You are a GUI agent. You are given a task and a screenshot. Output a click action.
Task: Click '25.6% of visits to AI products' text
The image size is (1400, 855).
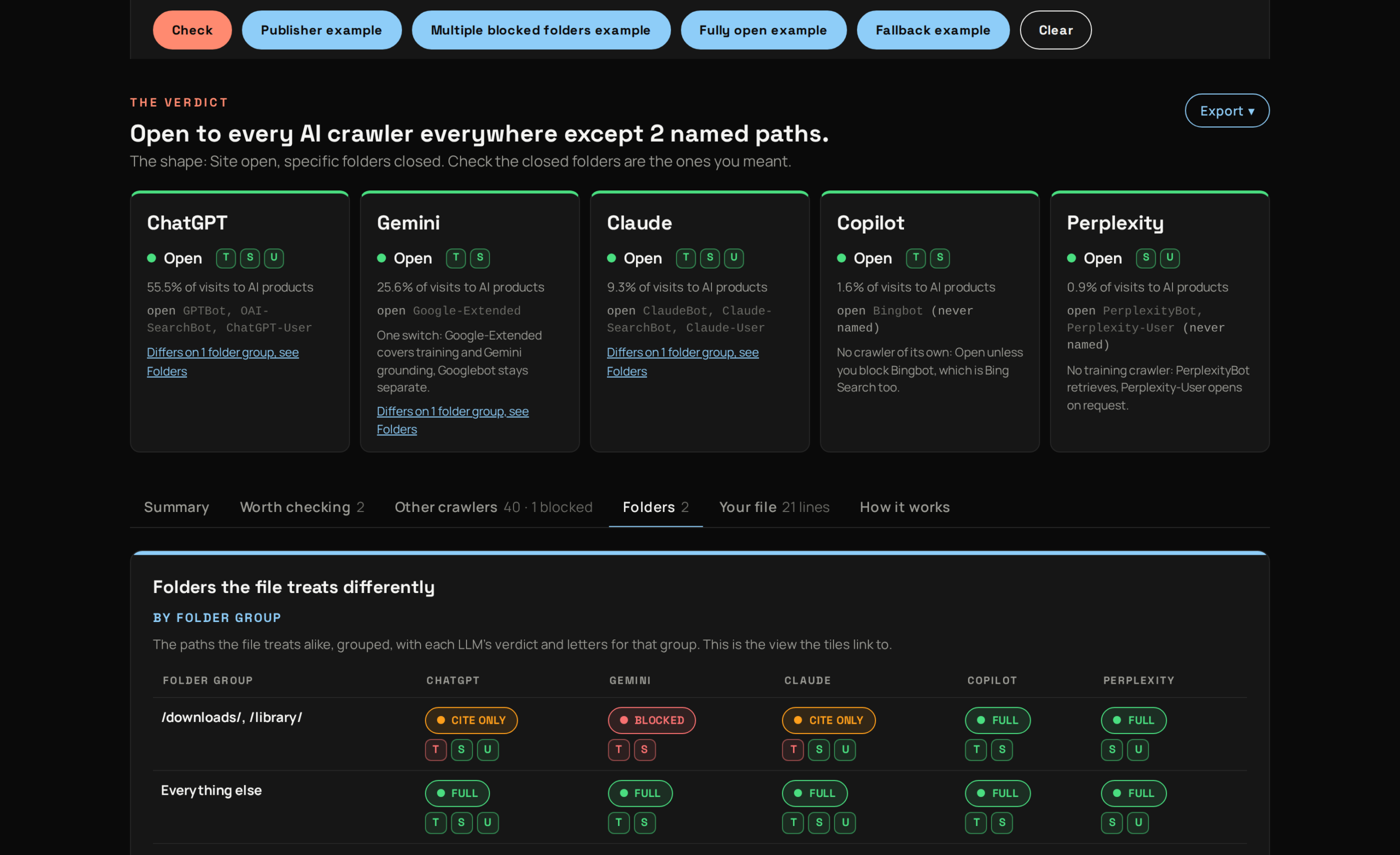(x=460, y=287)
